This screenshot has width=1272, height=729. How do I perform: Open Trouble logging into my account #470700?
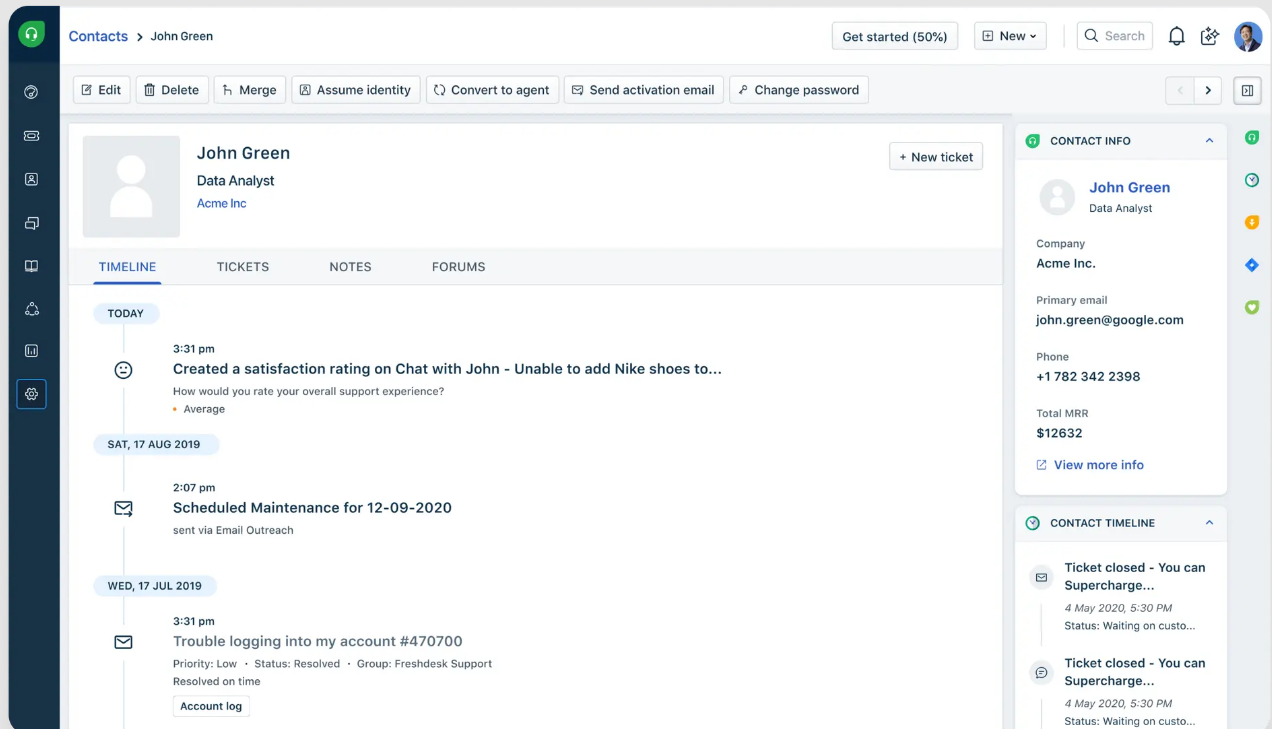318,641
